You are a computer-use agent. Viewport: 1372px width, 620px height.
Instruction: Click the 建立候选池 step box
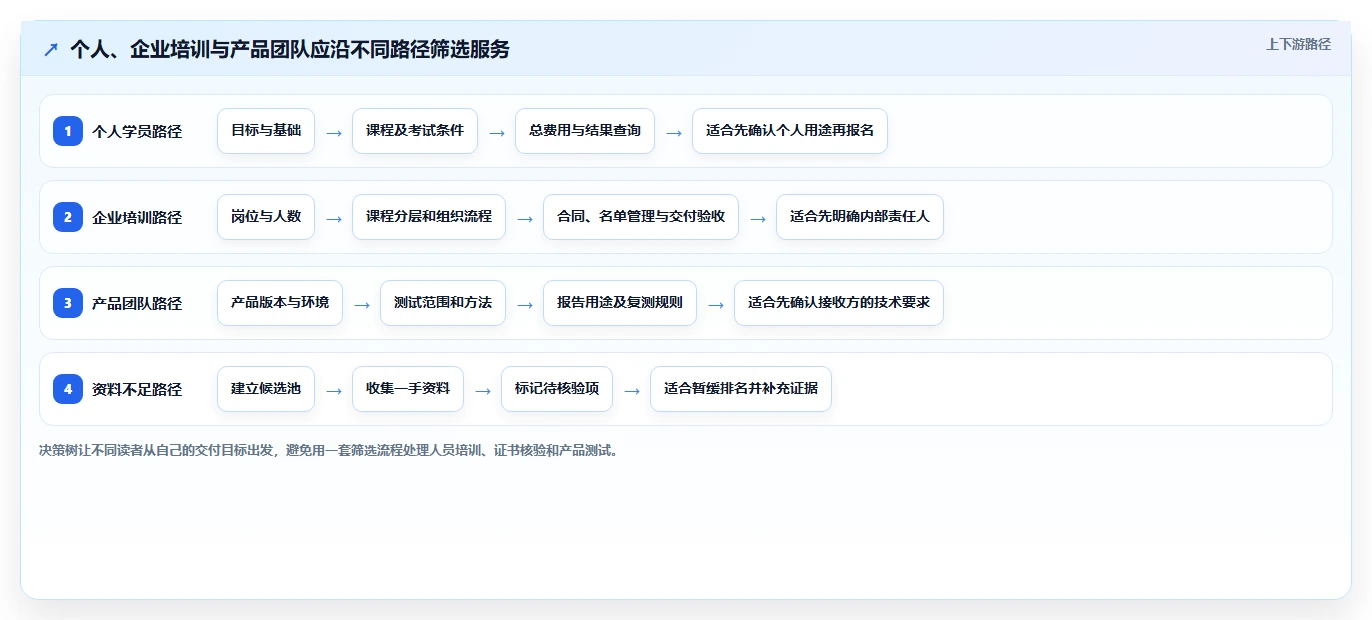pyautogui.click(x=266, y=389)
